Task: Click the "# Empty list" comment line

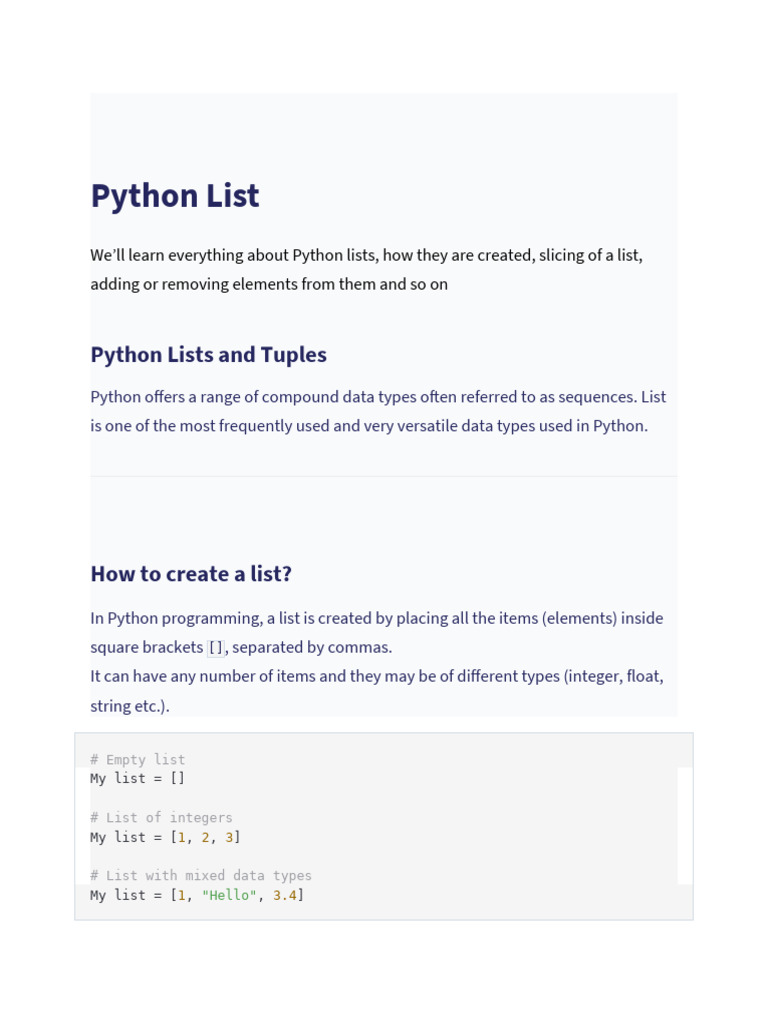Action: (x=137, y=760)
